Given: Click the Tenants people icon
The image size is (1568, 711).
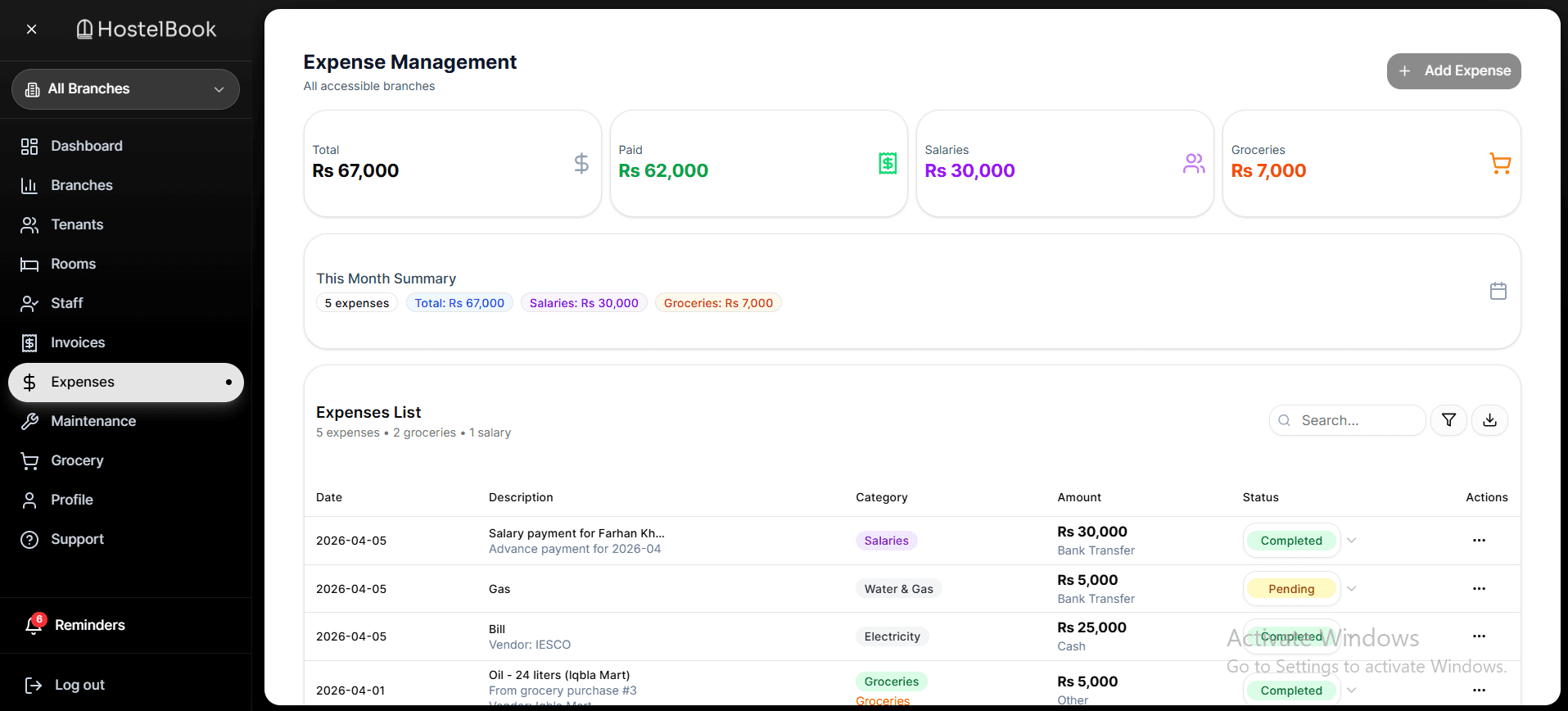Looking at the screenshot, I should [x=29, y=225].
